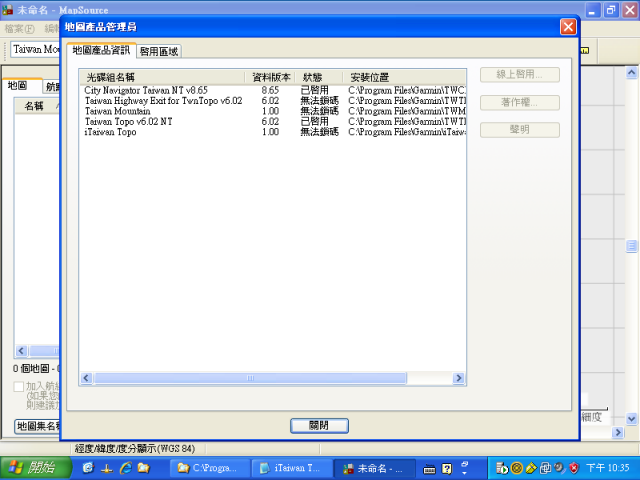The image size is (640, 480).
Task: Open the folder quick launch icon
Action: 144,468
